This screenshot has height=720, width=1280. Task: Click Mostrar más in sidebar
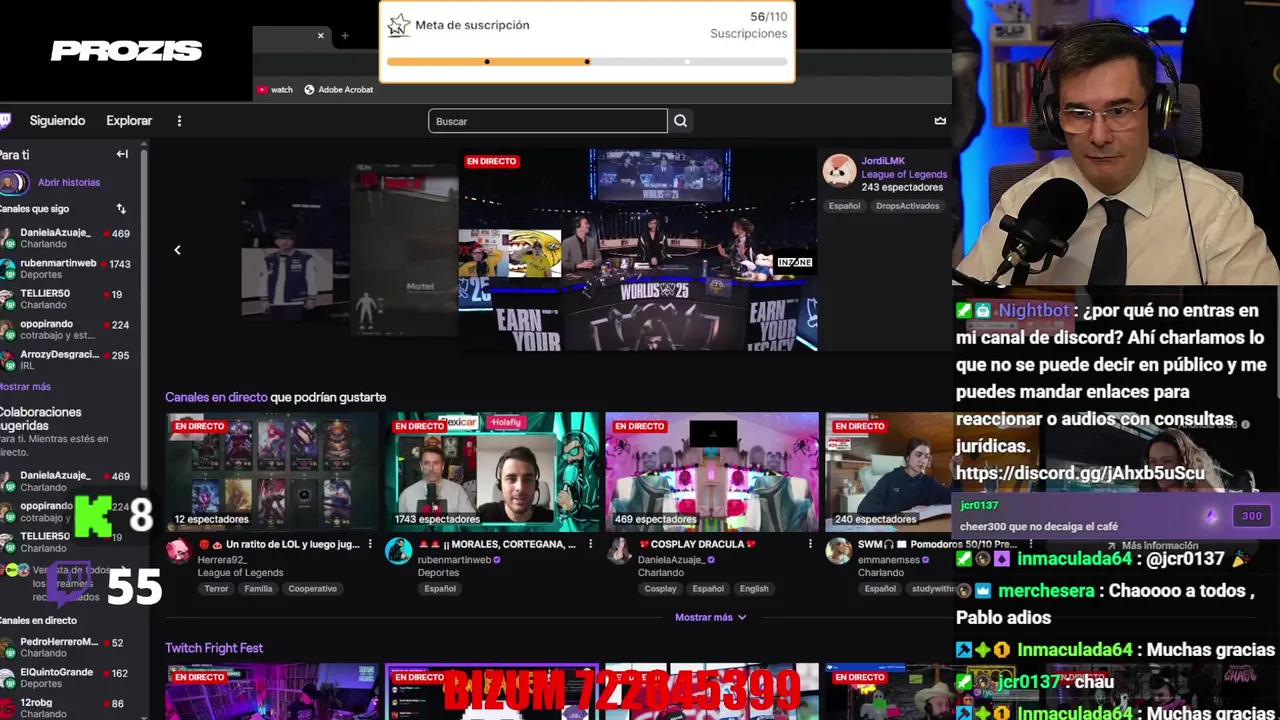click(x=25, y=387)
